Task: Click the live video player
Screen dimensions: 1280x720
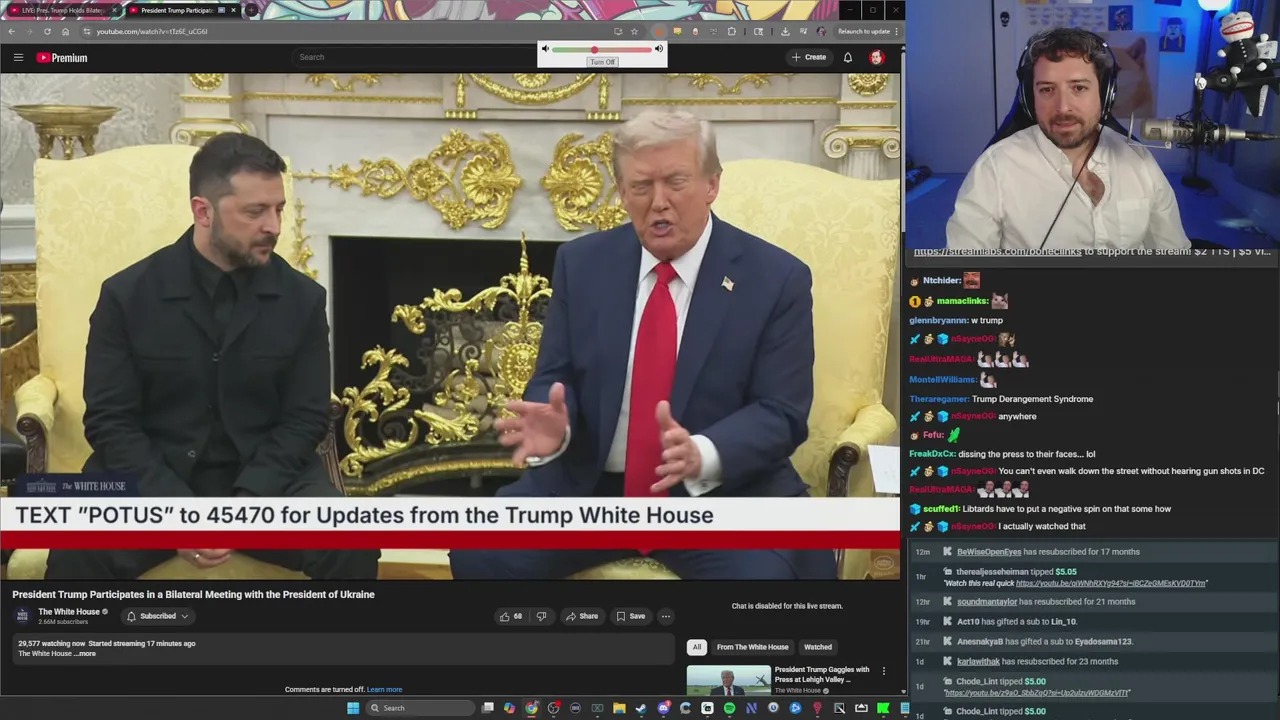Action: click(x=450, y=326)
